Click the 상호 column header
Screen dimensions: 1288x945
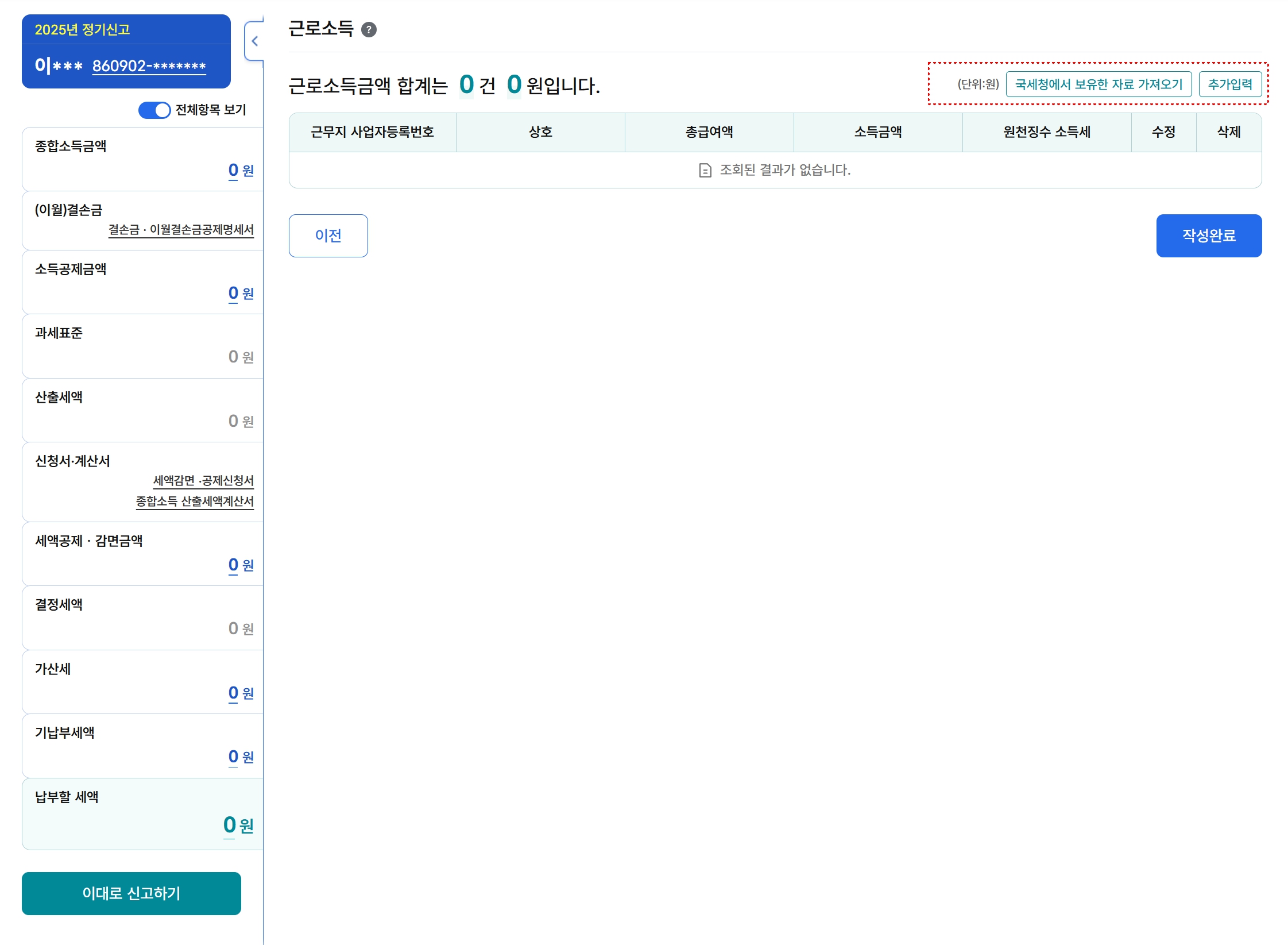click(540, 132)
